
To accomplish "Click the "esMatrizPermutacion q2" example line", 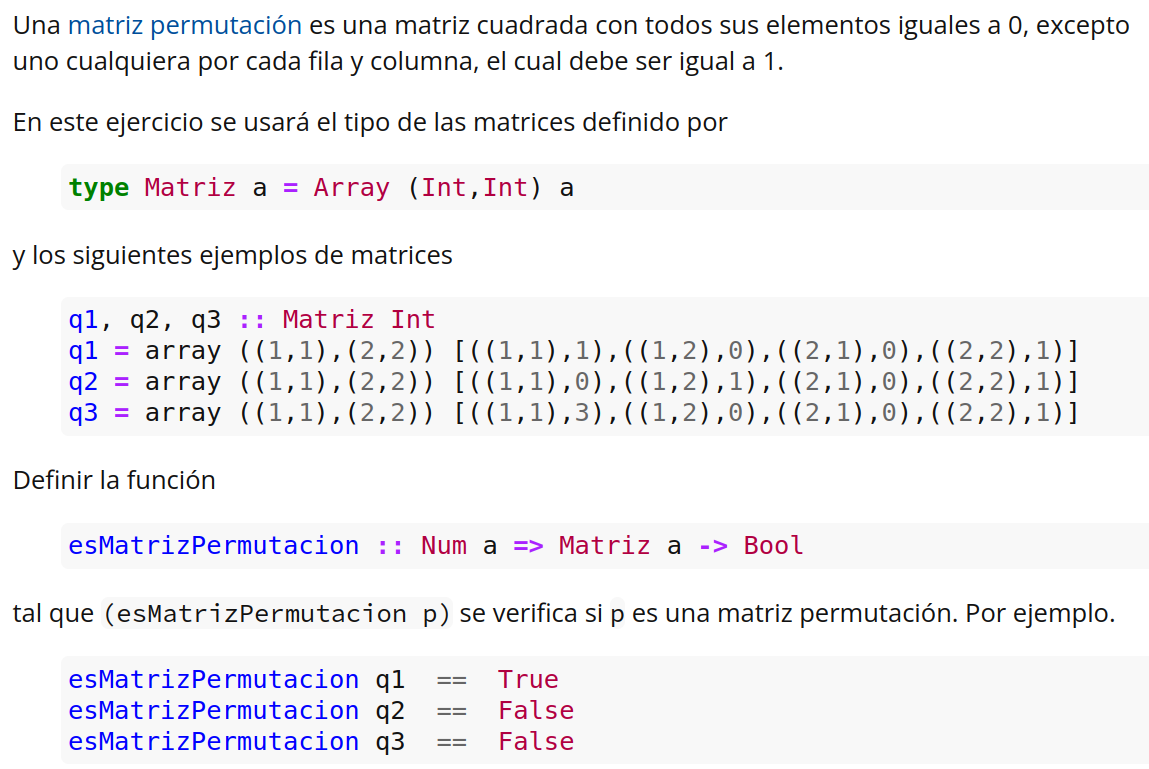I will (x=236, y=711).
